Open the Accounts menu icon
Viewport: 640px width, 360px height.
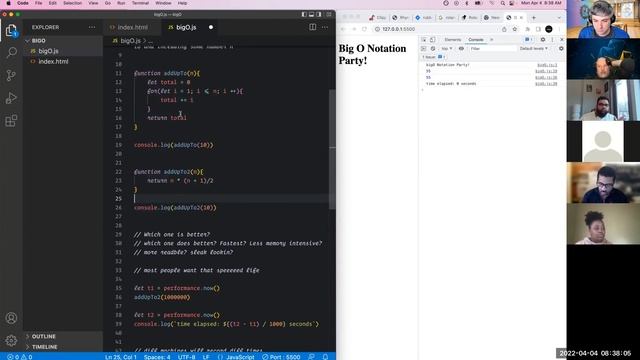11,318
